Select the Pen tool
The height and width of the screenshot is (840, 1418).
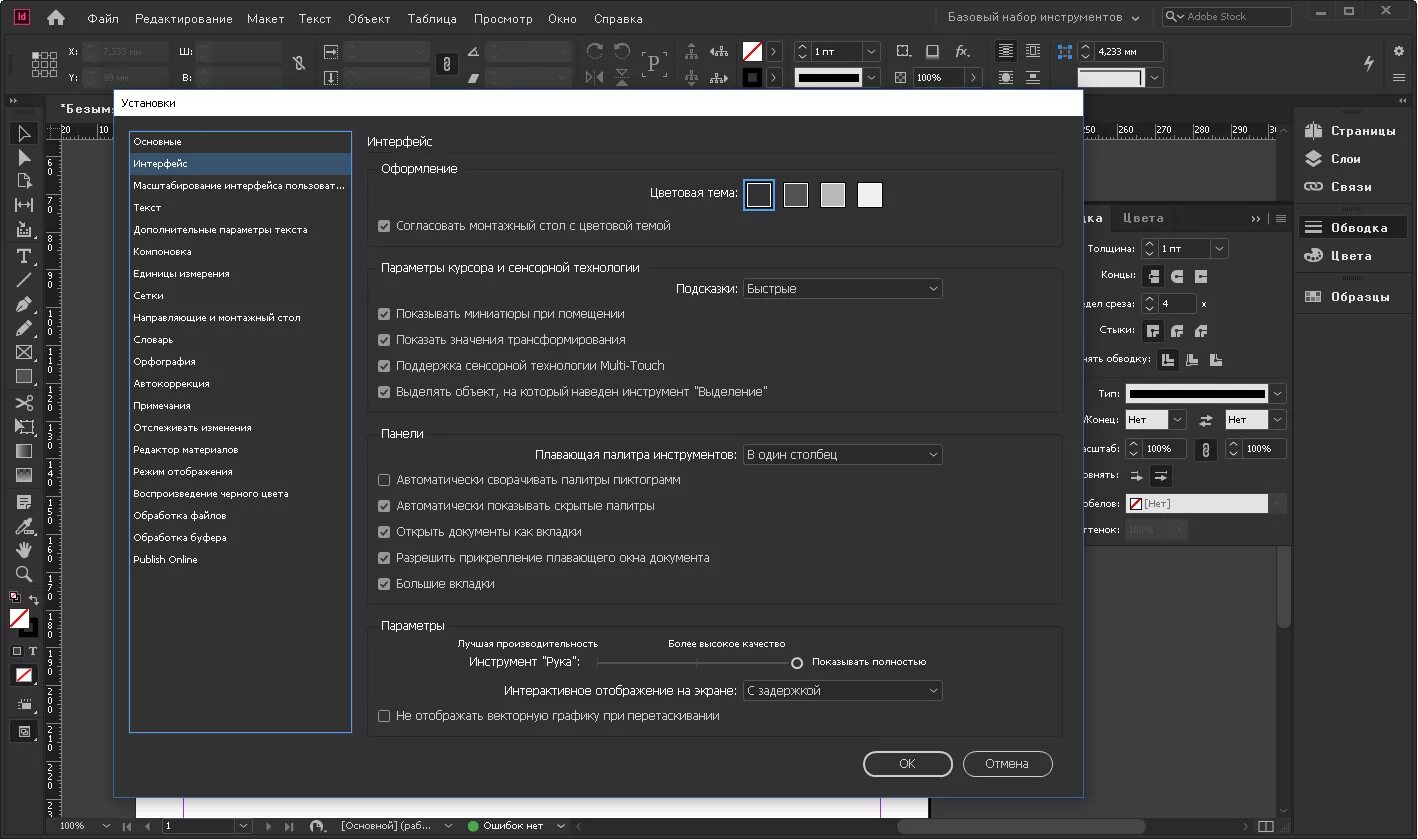coord(24,304)
